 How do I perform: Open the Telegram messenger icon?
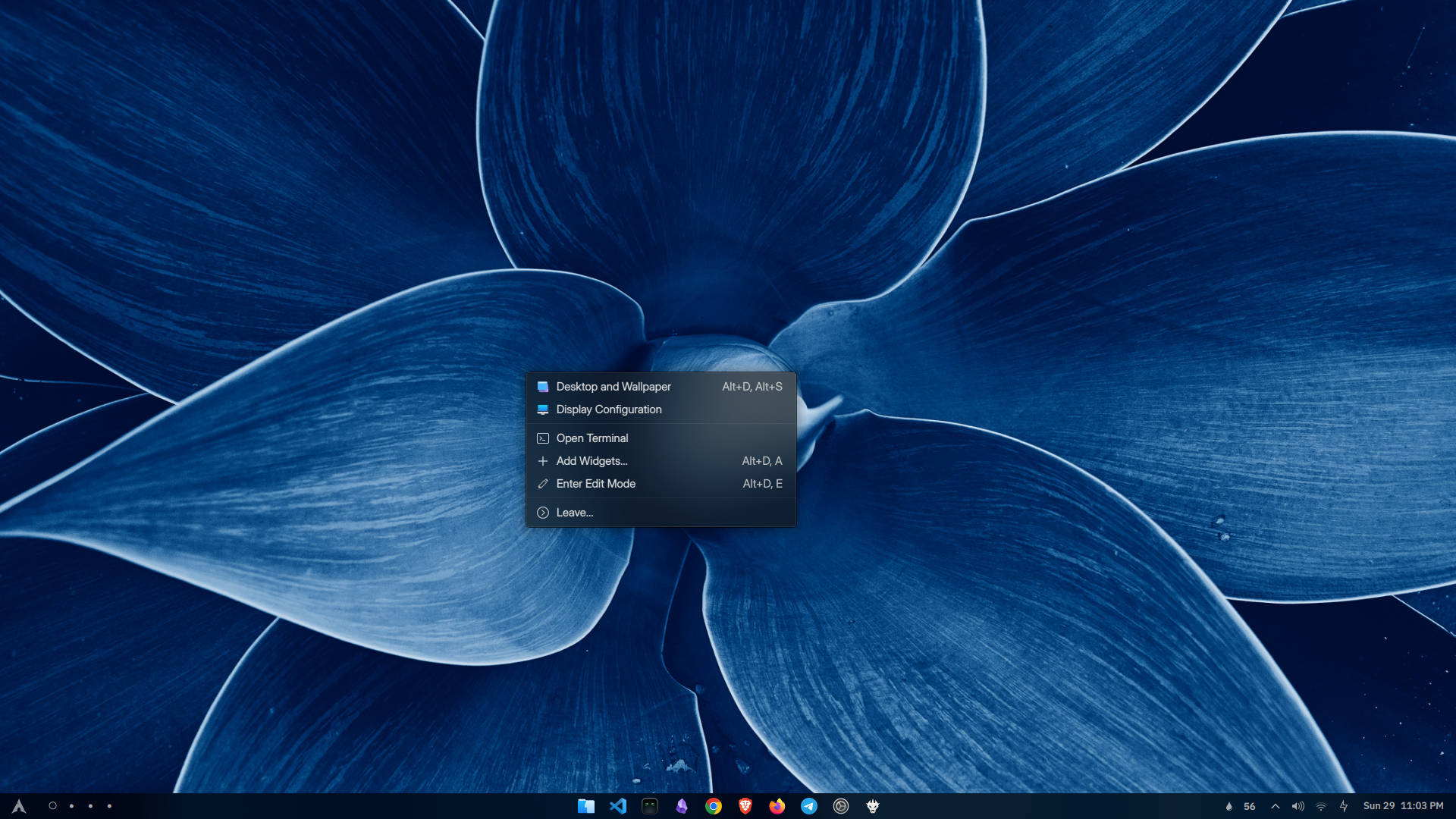coord(809,806)
